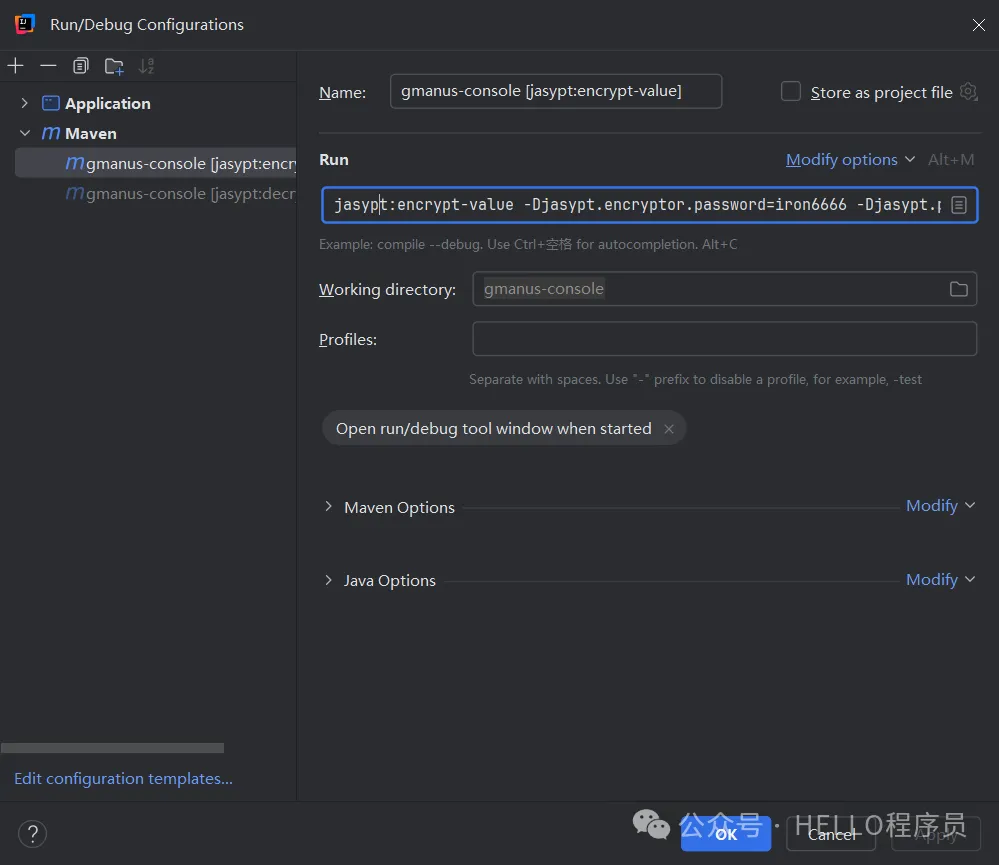Confirm with the OK button
Viewport: 999px width, 865px height.
point(726,834)
